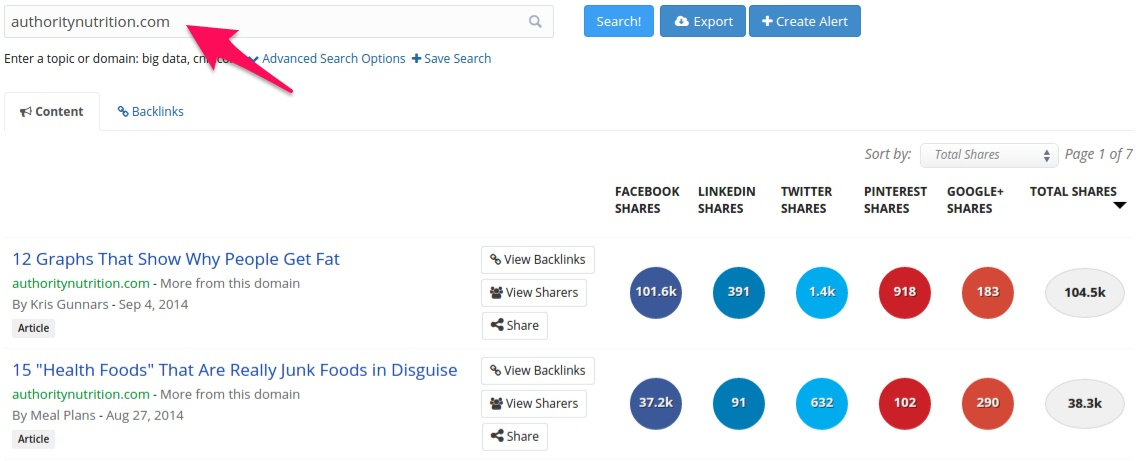The width and height of the screenshot is (1136, 461).
Task: Switch to the Content tab
Action: point(52,112)
